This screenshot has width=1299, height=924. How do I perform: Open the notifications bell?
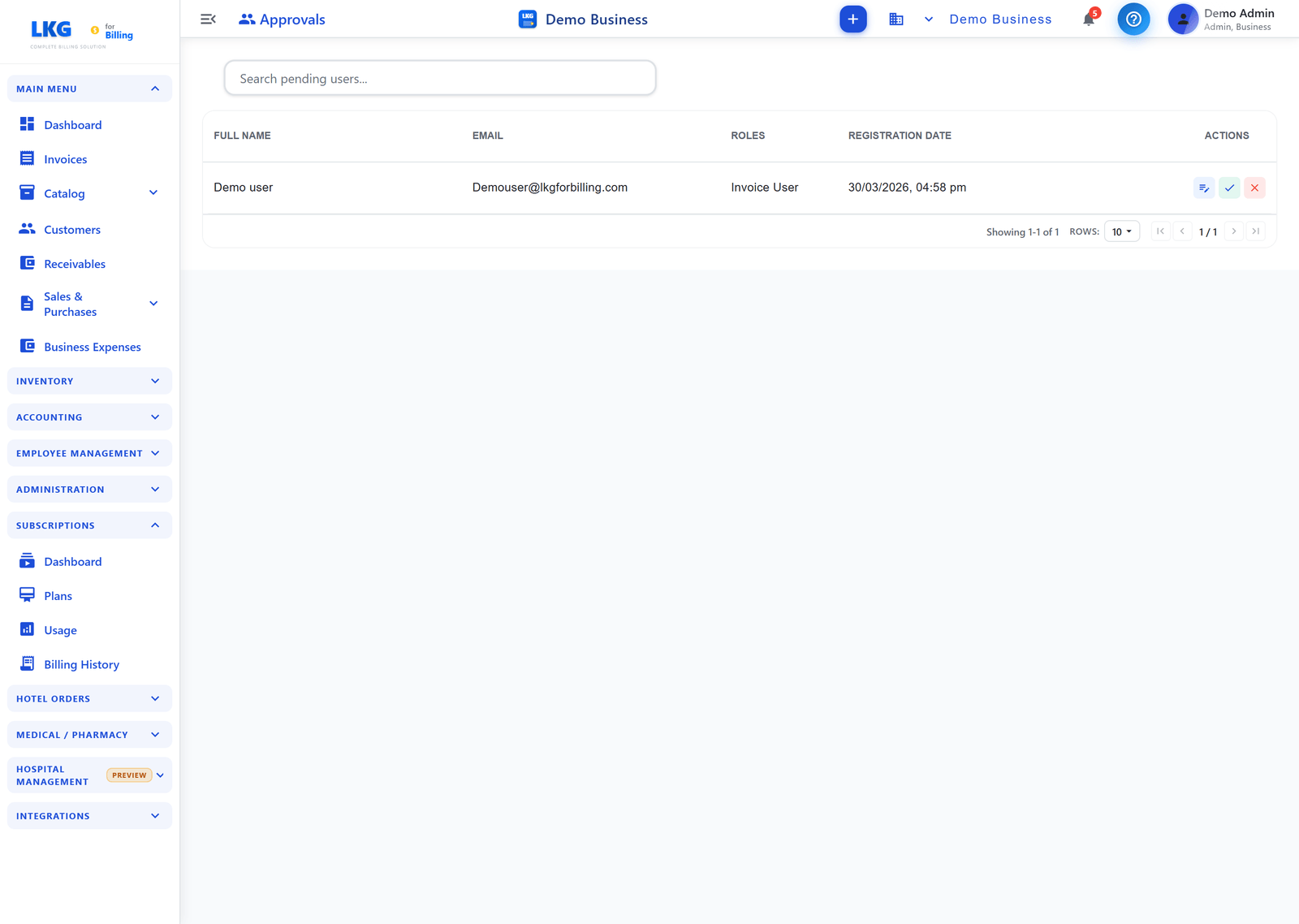click(1089, 19)
